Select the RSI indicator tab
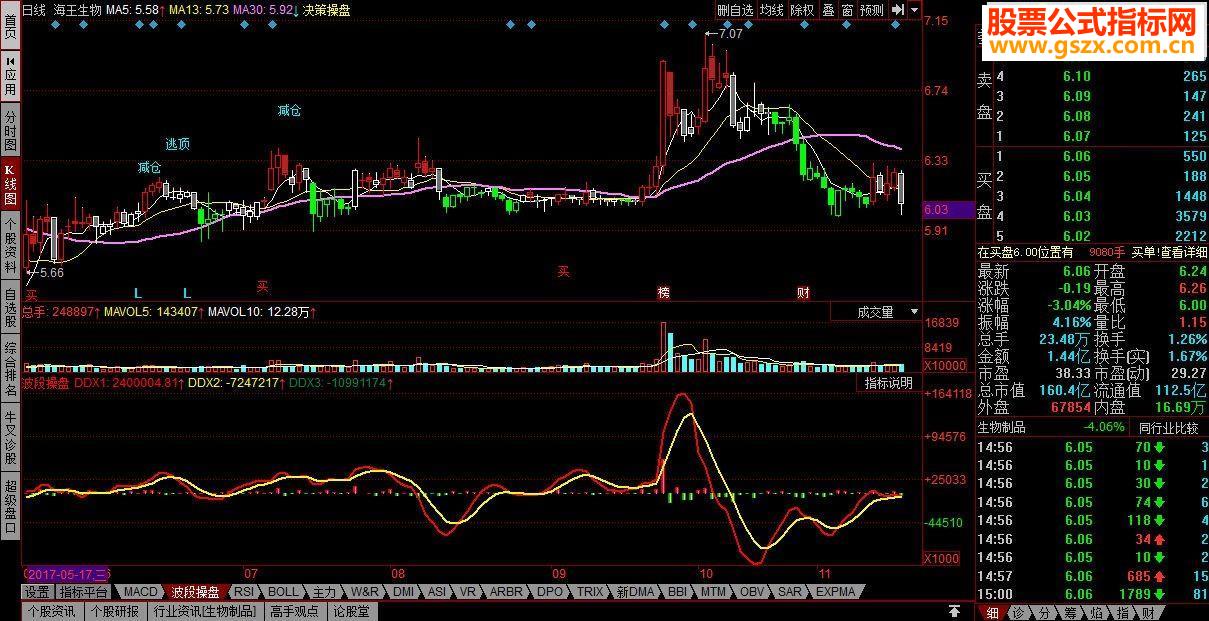 click(245, 592)
